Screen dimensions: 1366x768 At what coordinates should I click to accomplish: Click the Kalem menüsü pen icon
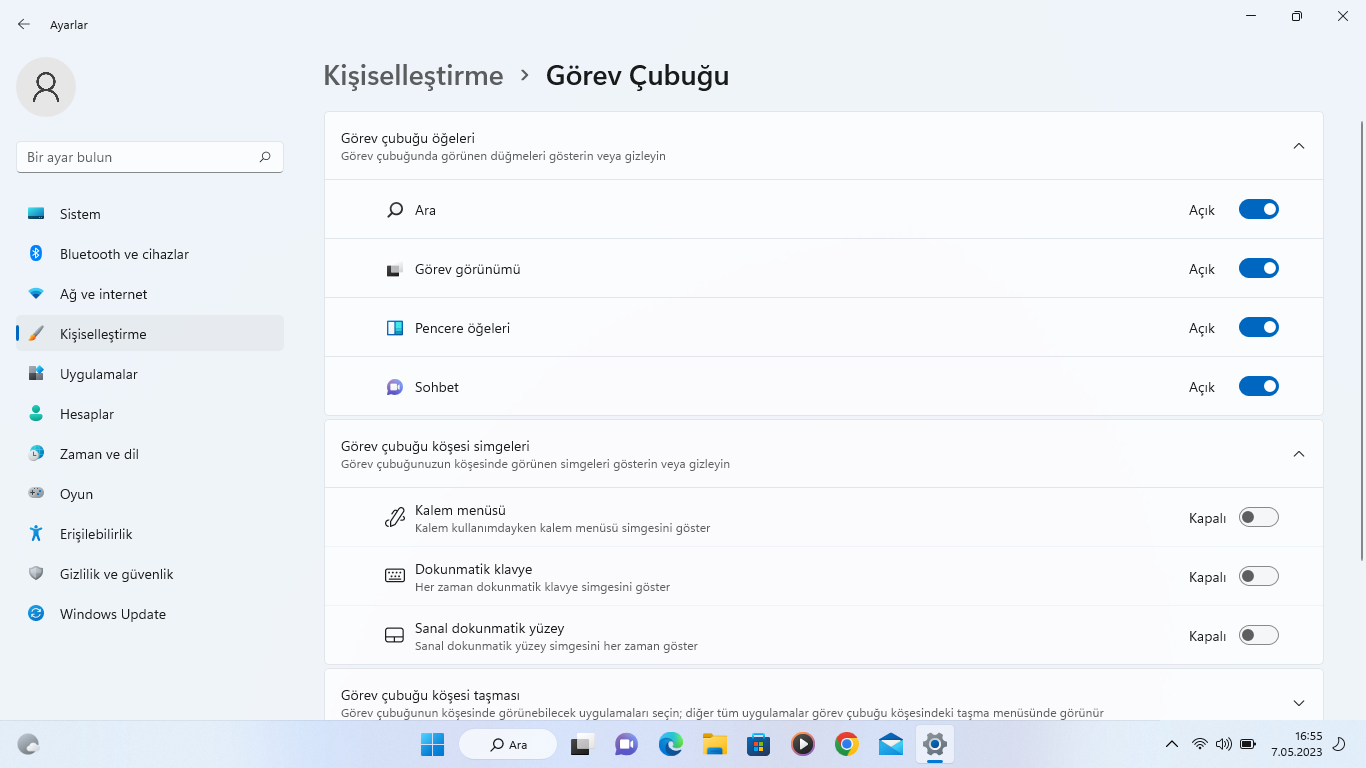[395, 517]
